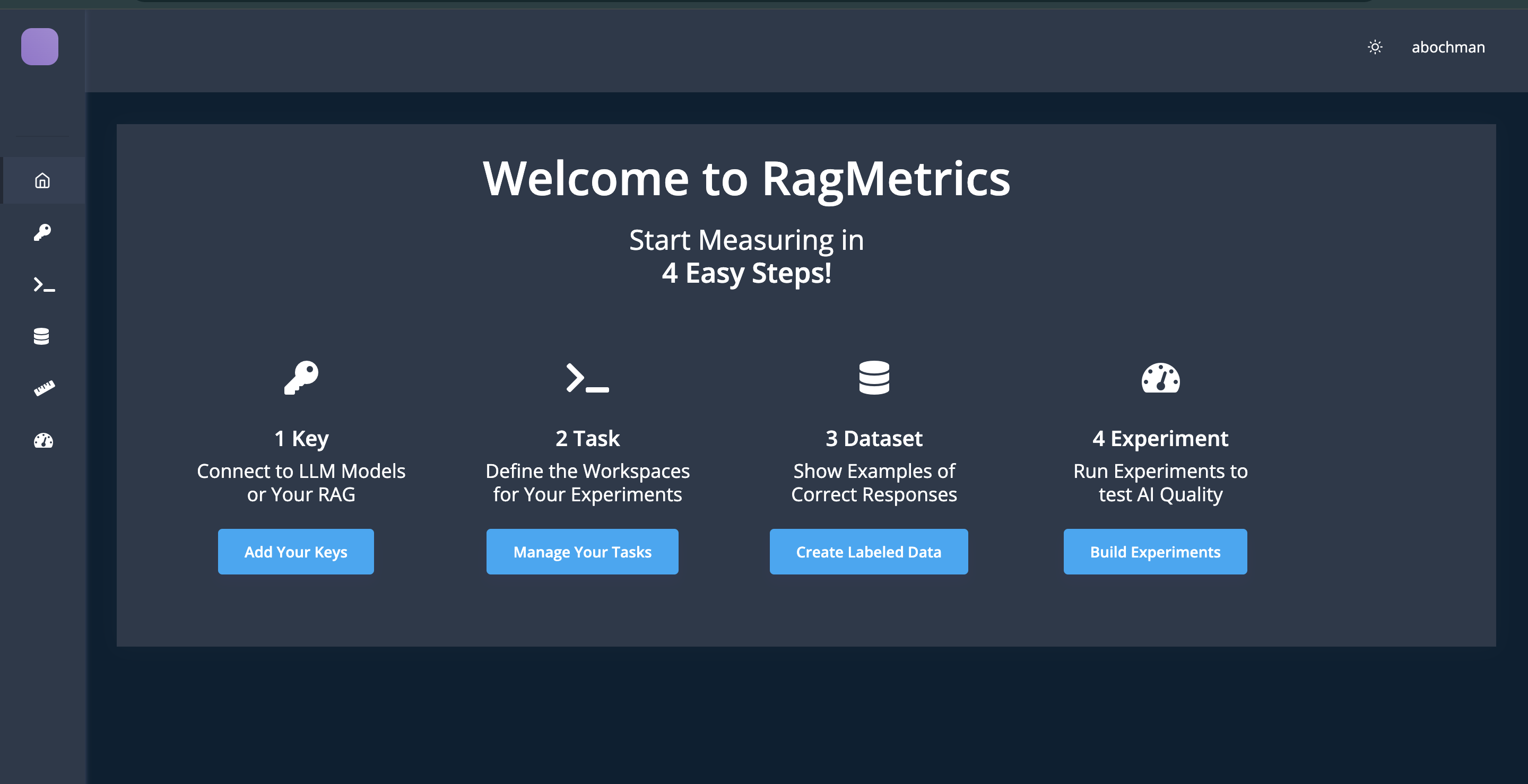The width and height of the screenshot is (1528, 784).
Task: Select the '1 Key' step heading
Action: 301,439
